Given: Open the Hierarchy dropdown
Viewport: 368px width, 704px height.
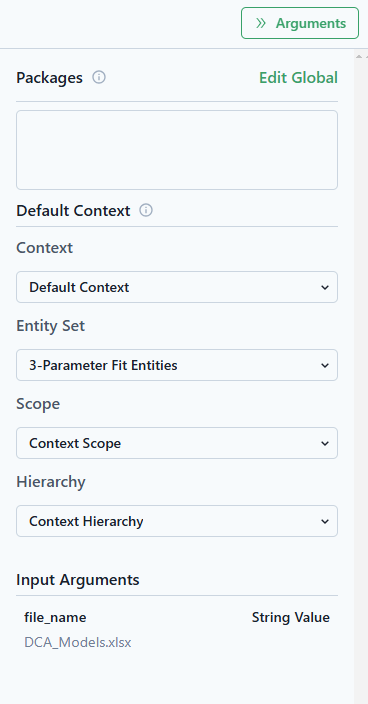Looking at the screenshot, I should 177,521.
